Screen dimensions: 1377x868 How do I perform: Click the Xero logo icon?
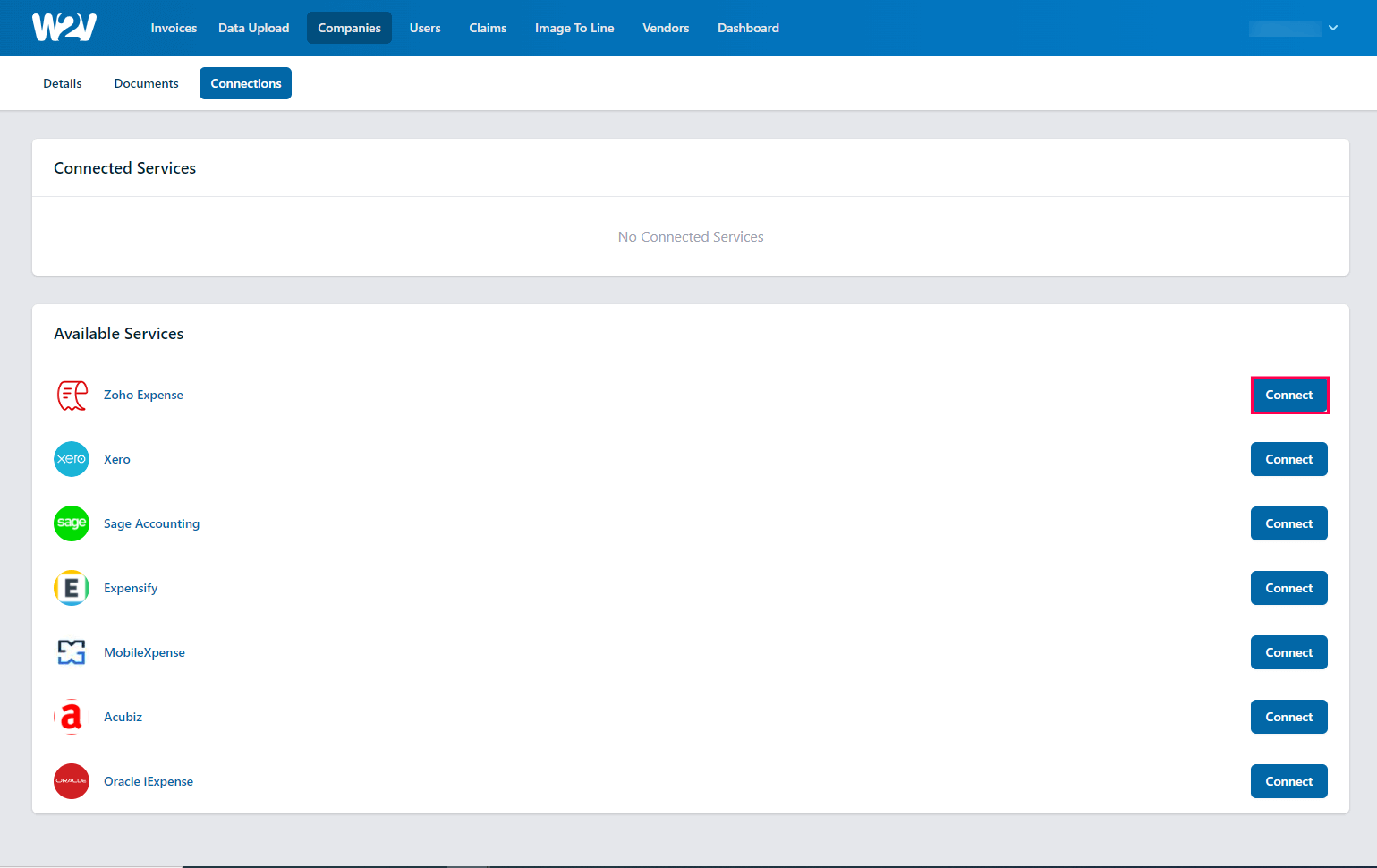tap(72, 459)
